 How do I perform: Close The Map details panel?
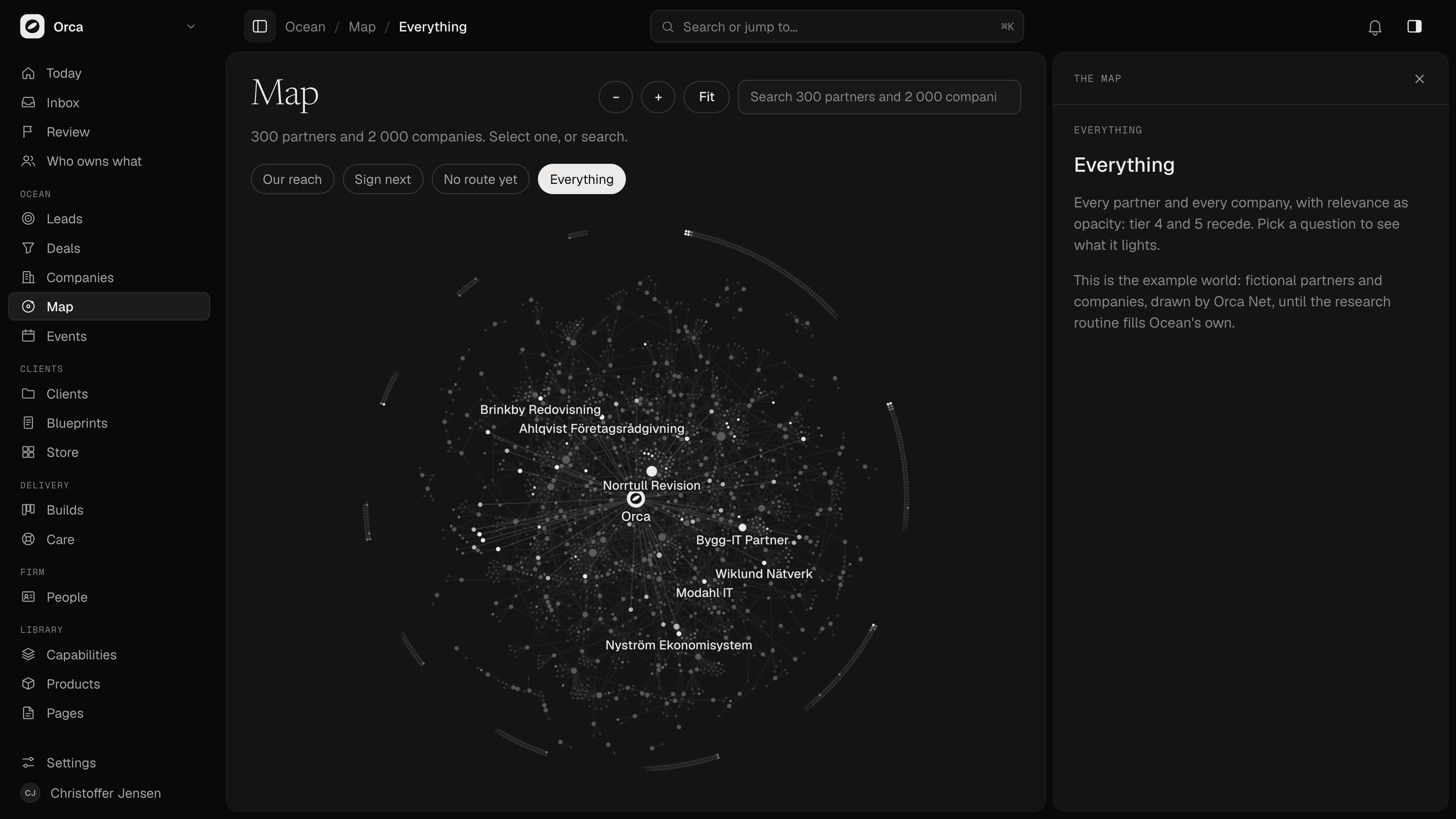(1419, 79)
